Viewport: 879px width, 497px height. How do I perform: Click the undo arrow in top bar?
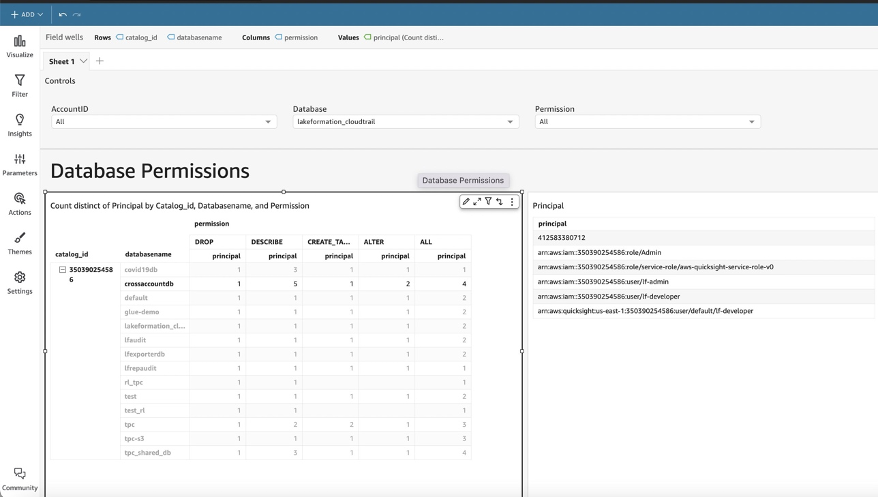coord(63,15)
